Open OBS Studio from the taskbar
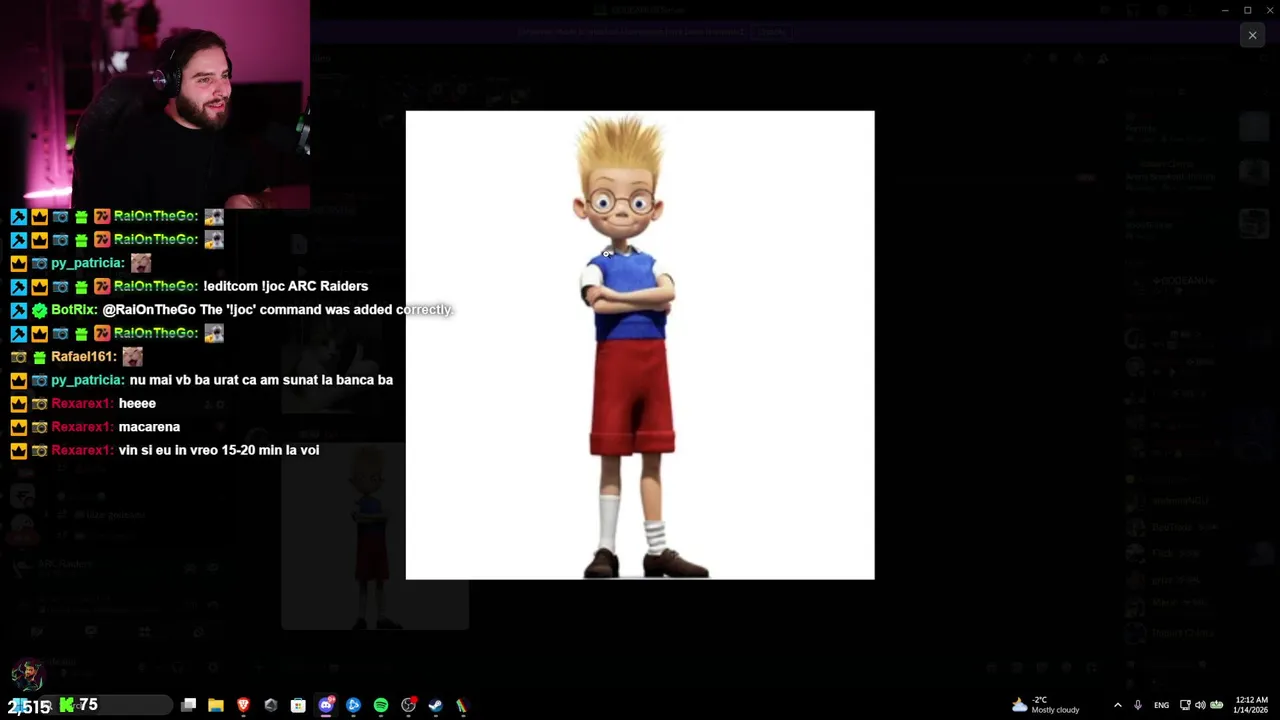The image size is (1280, 720). [408, 705]
